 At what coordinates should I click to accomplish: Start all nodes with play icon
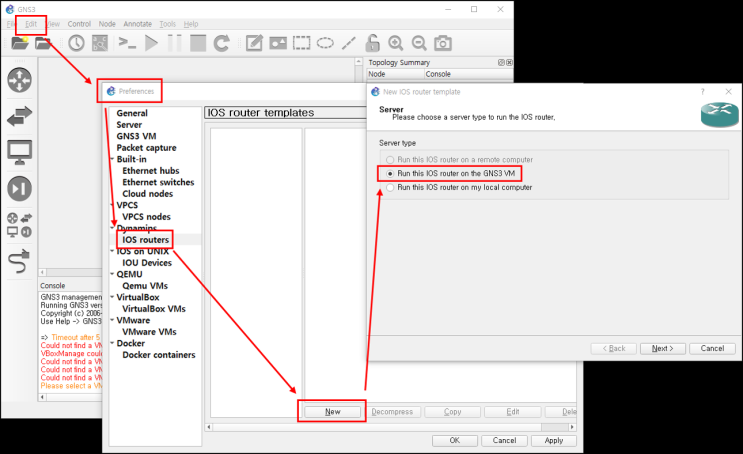[x=151, y=43]
